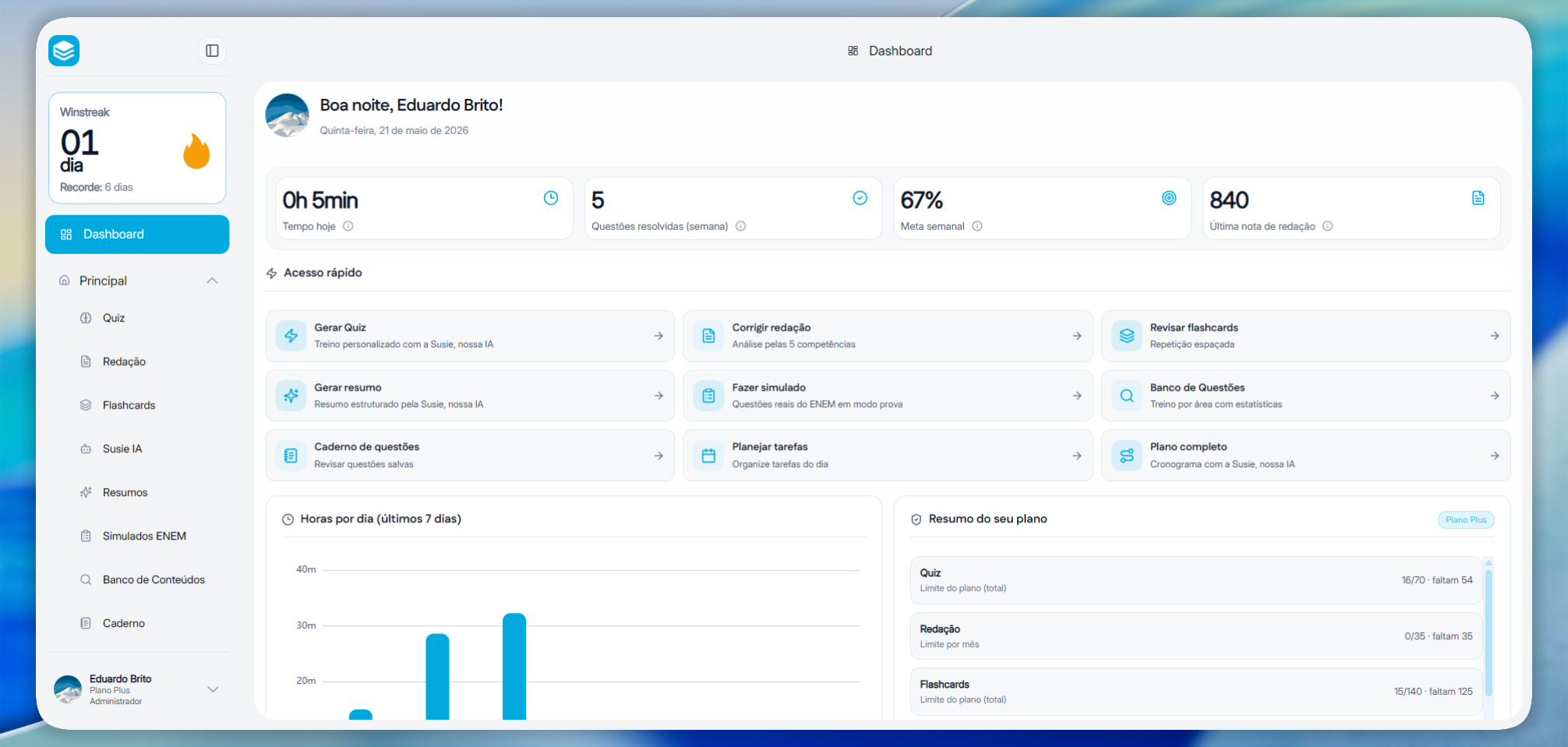Image resolution: width=1568 pixels, height=747 pixels.
Task: Click the app logo icon
Action: [64, 51]
